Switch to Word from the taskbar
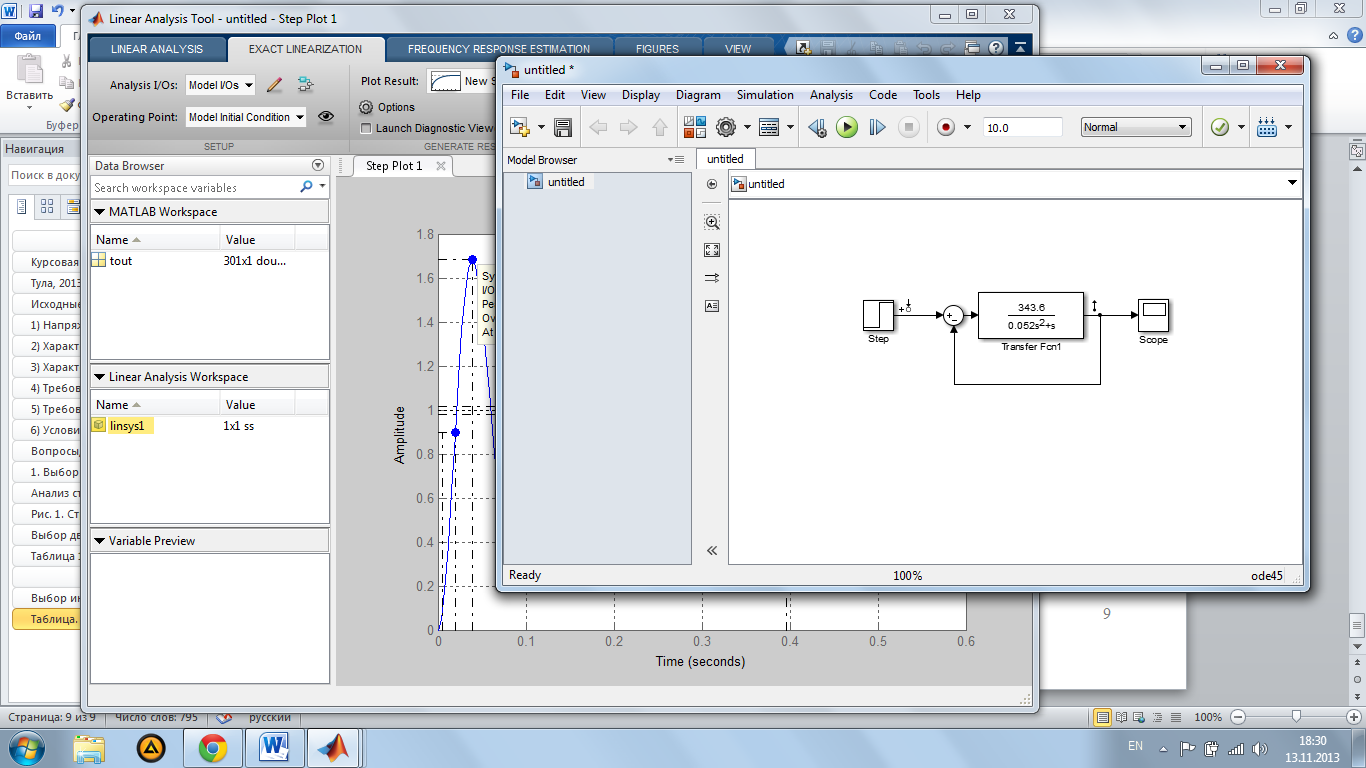1366x768 pixels. [x=274, y=747]
